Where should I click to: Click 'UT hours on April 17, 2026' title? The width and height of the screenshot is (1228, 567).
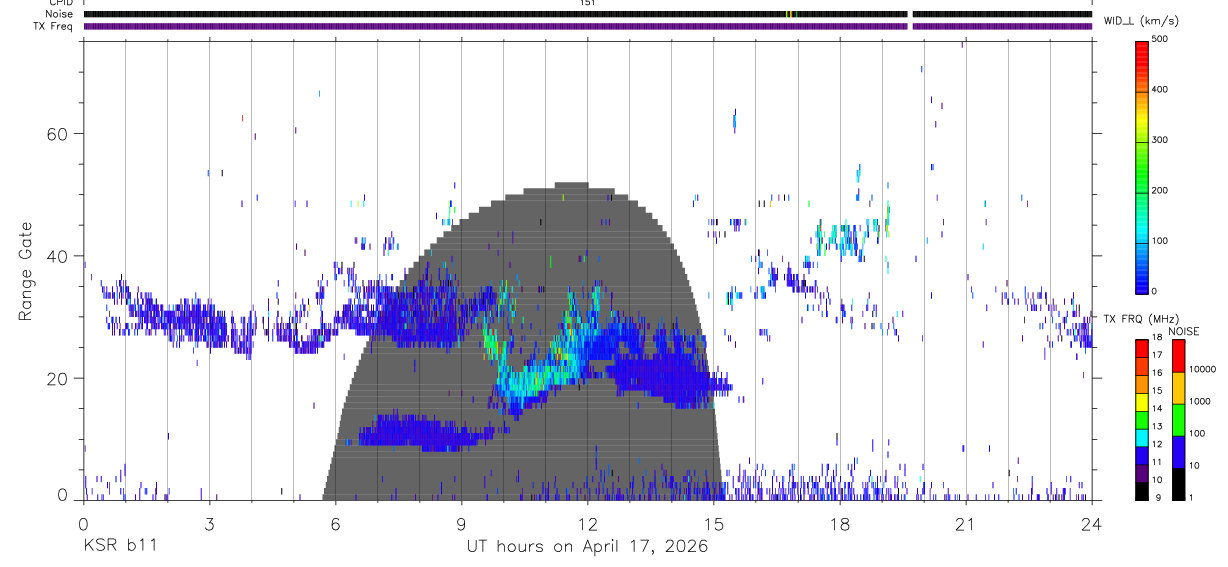[x=587, y=547]
